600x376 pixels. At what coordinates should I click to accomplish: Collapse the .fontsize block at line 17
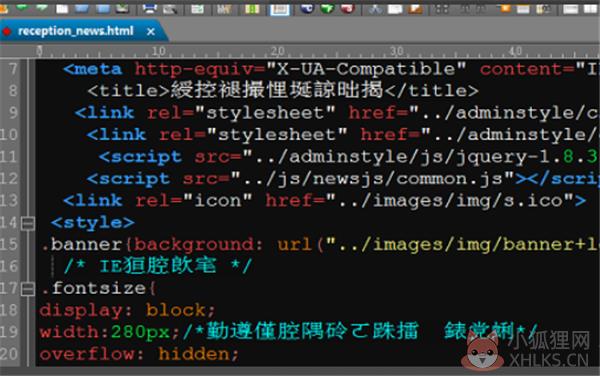point(28,288)
